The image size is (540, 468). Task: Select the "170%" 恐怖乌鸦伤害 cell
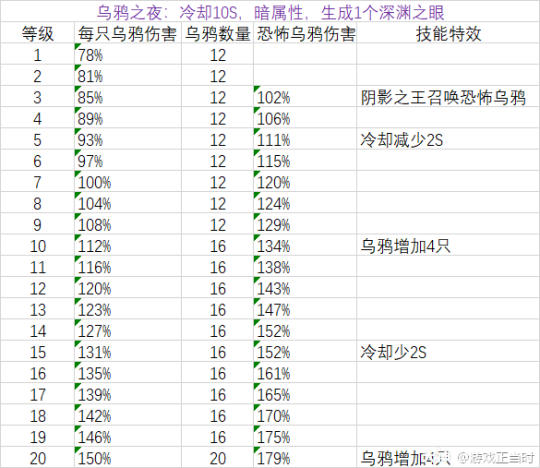305,415
